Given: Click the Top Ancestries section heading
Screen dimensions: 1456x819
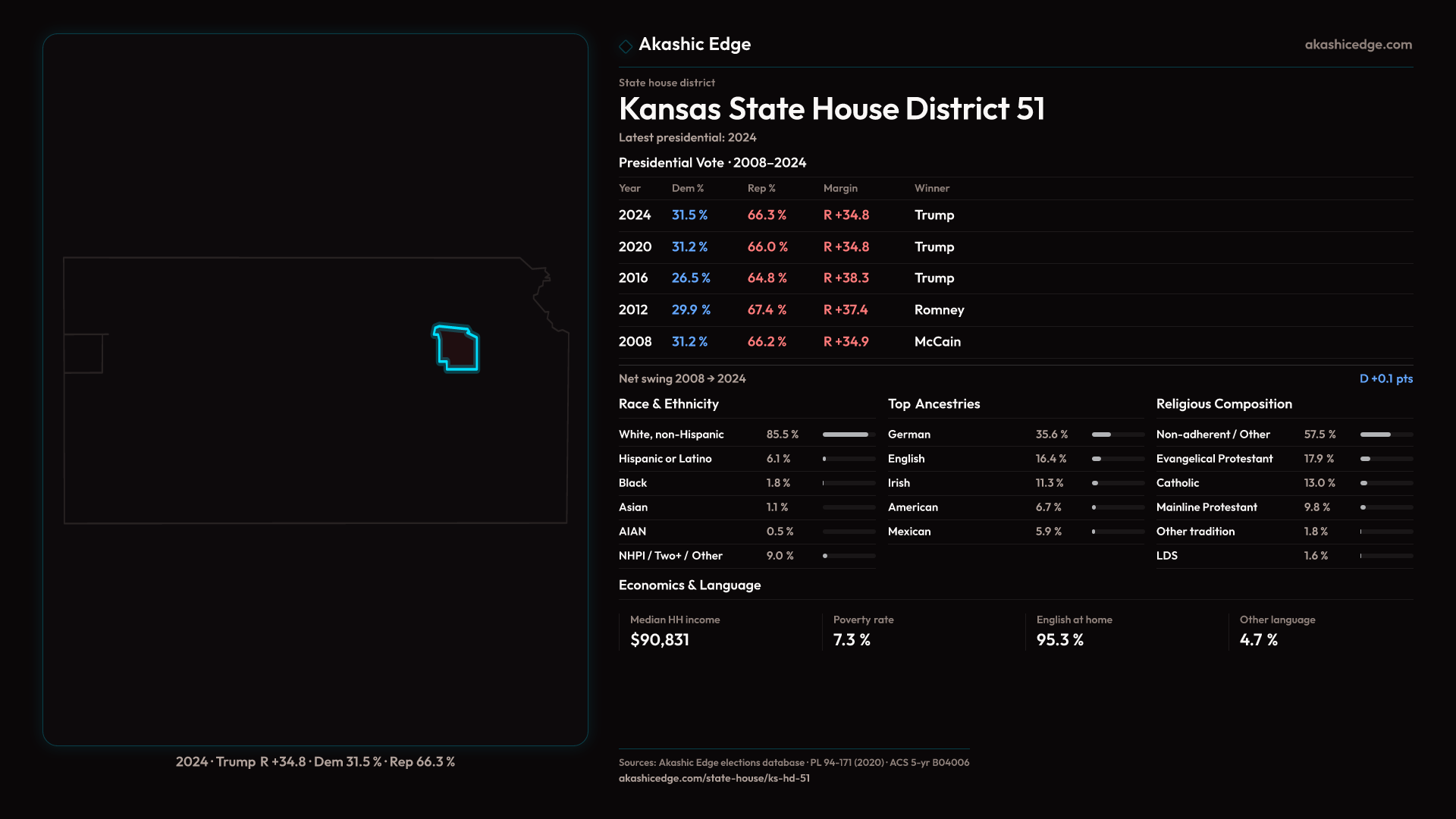Looking at the screenshot, I should 934,404.
